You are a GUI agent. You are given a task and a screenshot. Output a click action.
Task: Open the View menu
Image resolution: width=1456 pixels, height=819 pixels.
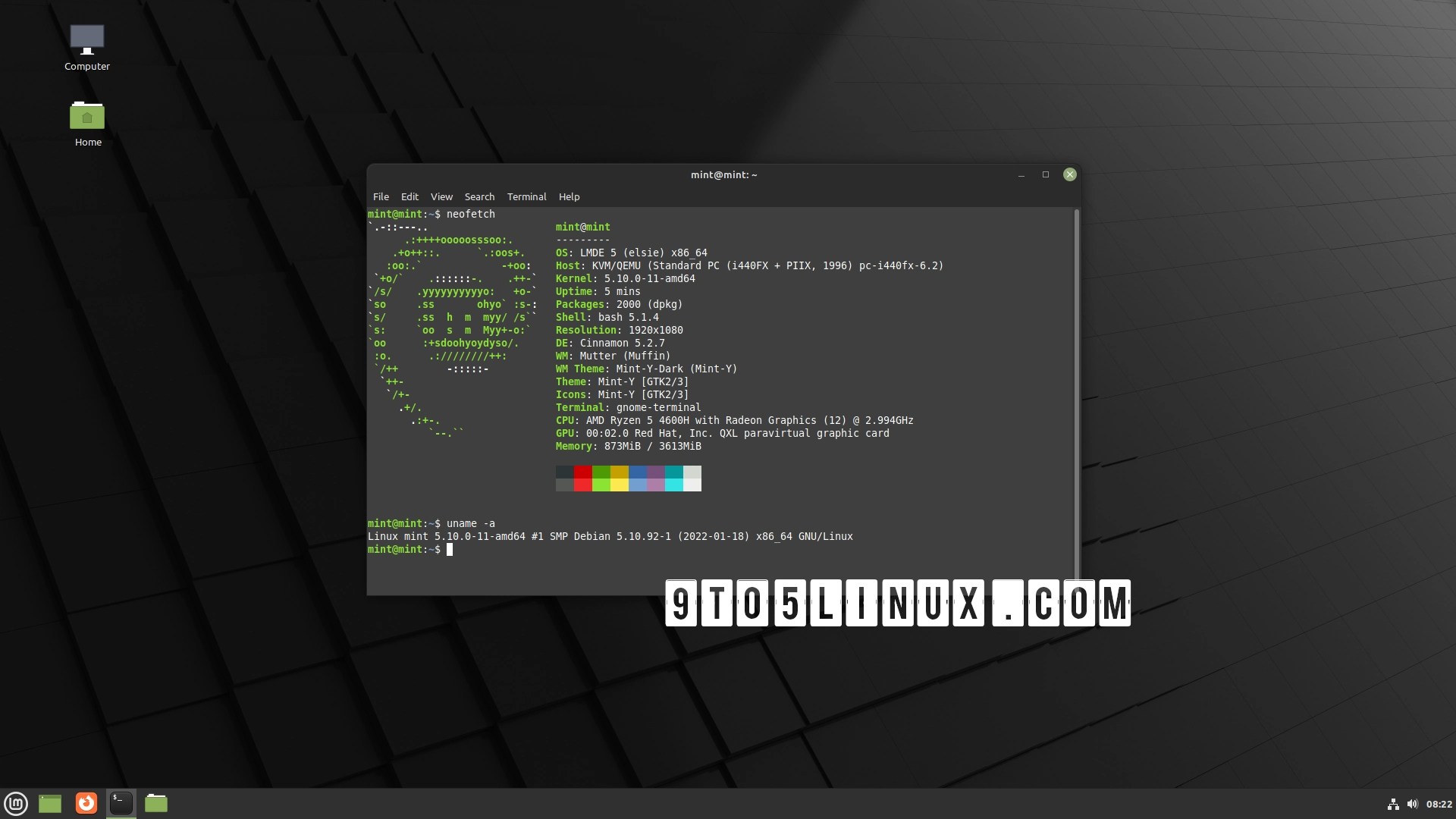click(x=441, y=196)
